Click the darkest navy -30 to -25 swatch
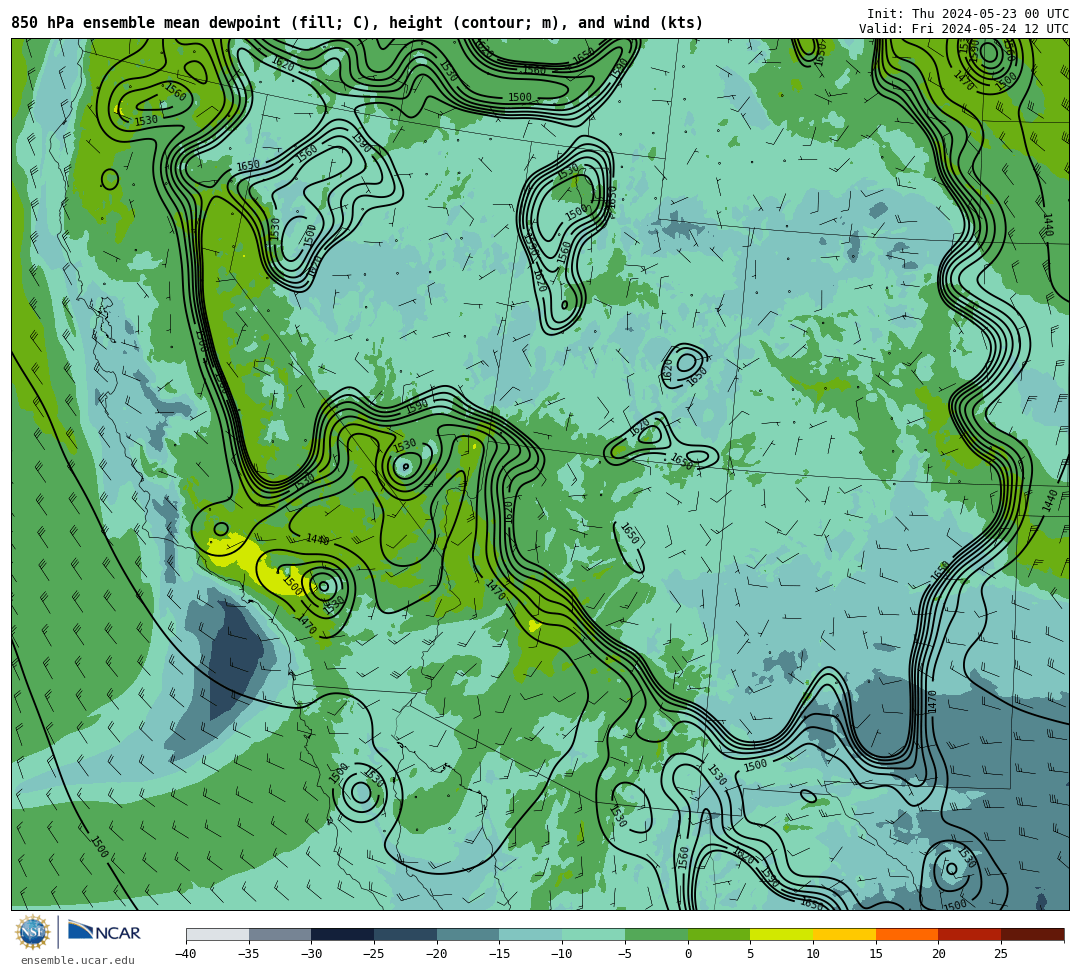The height and width of the screenshot is (973, 1080). 343,934
